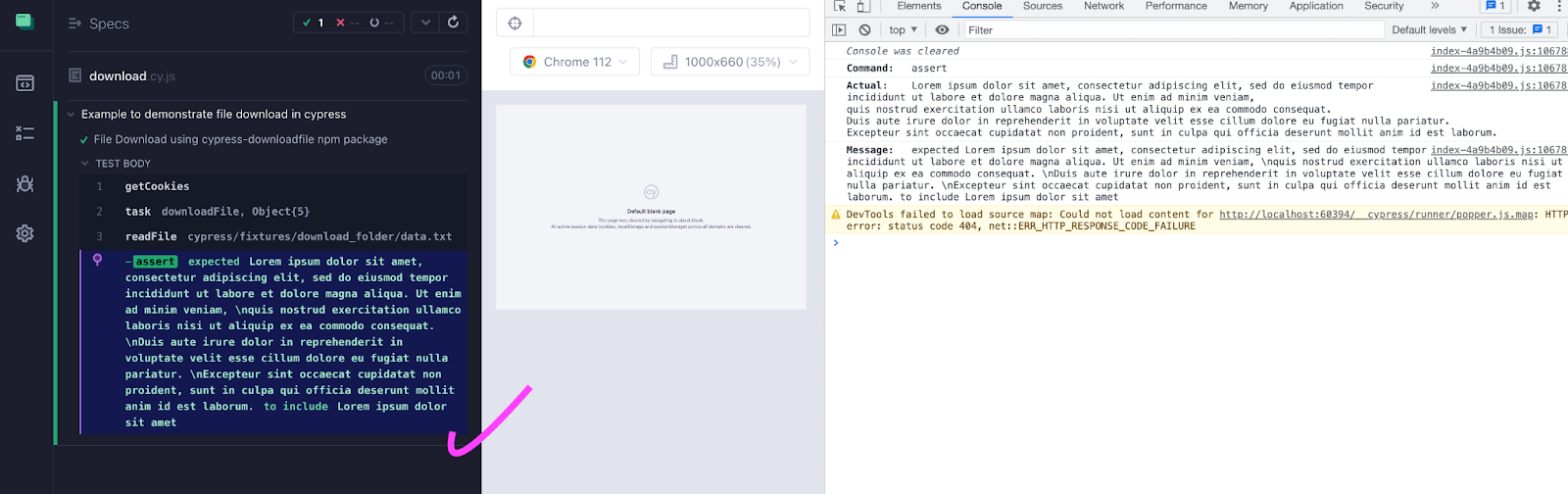Click the download.cy.js spec file icon
Image resolution: width=1568 pixels, height=494 pixels.
coord(74,75)
